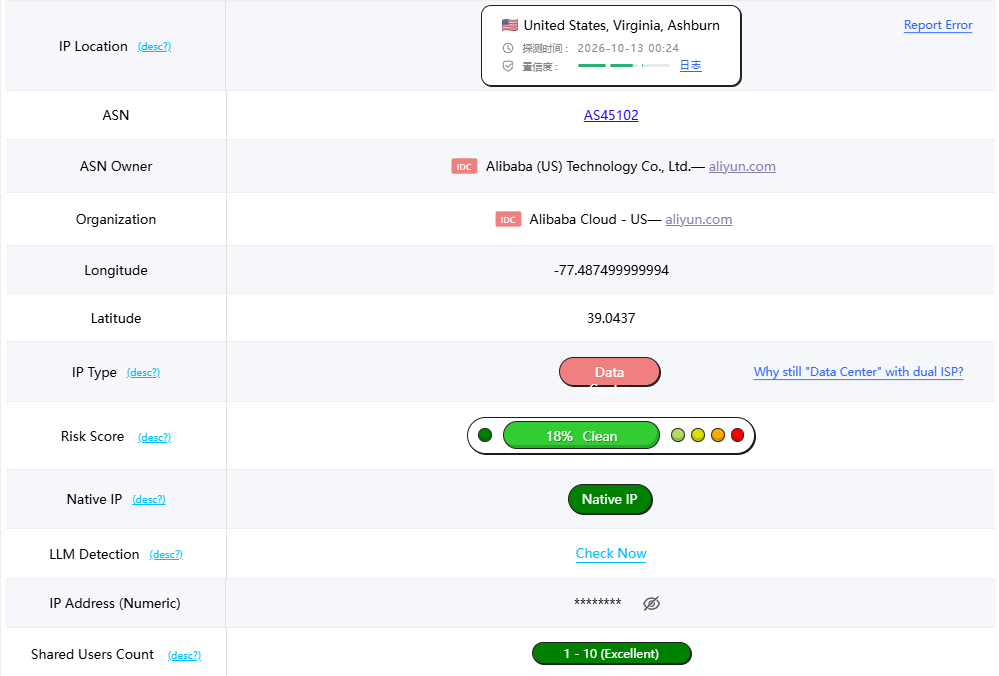Click the 18% Clean risk score bar
The height and width of the screenshot is (676, 999).
coord(581,436)
